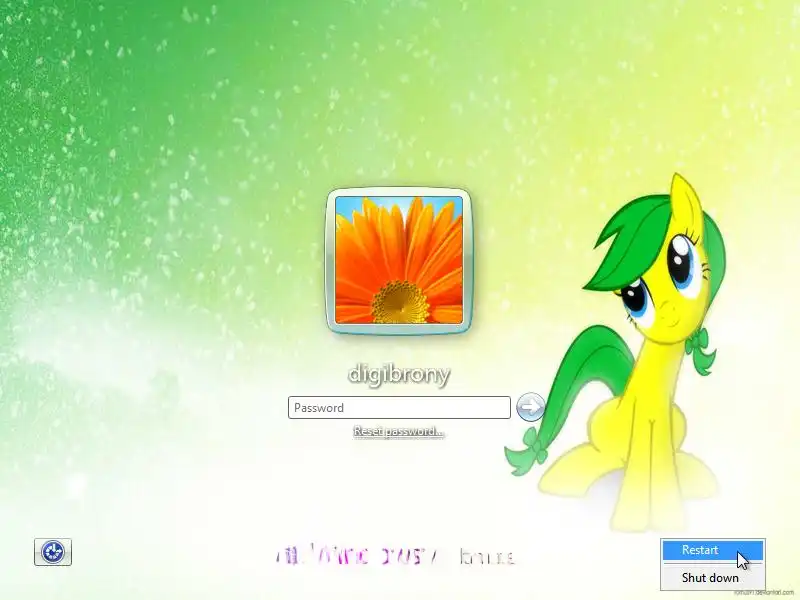Viewport: 800px width, 600px height.
Task: Focus the Password input field
Action: (x=399, y=408)
